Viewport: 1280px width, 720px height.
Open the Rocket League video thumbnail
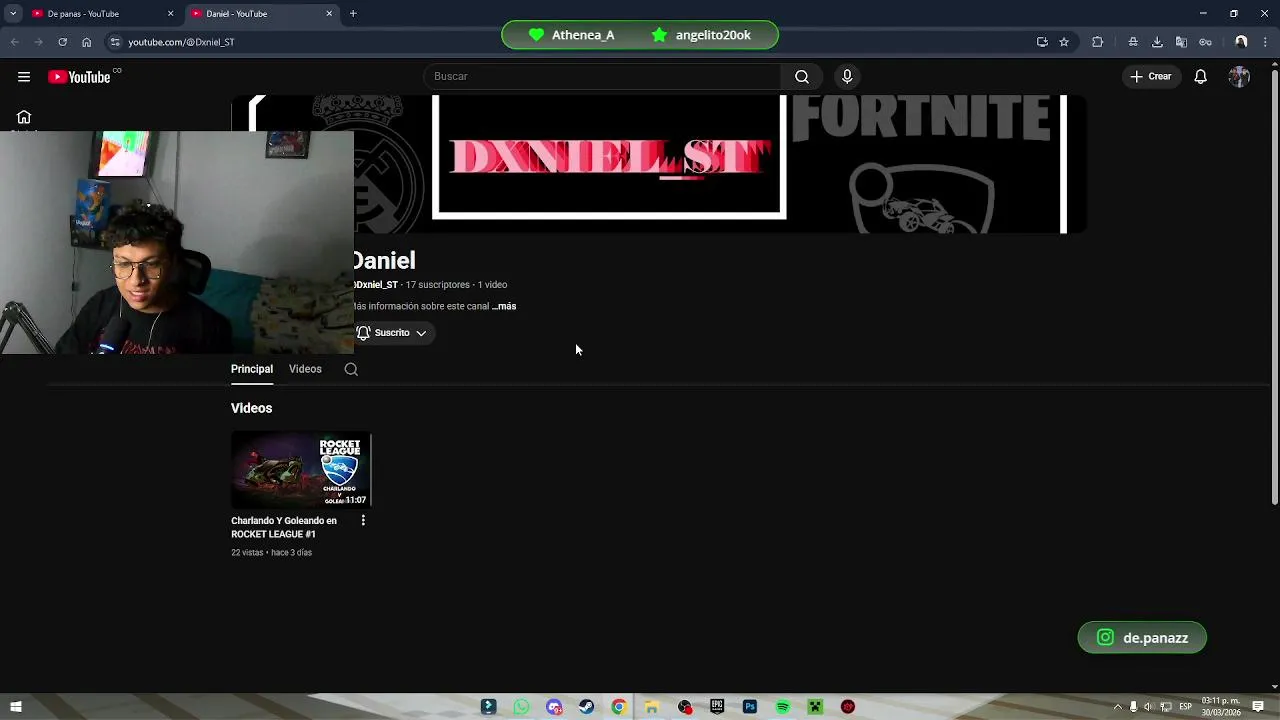click(301, 470)
